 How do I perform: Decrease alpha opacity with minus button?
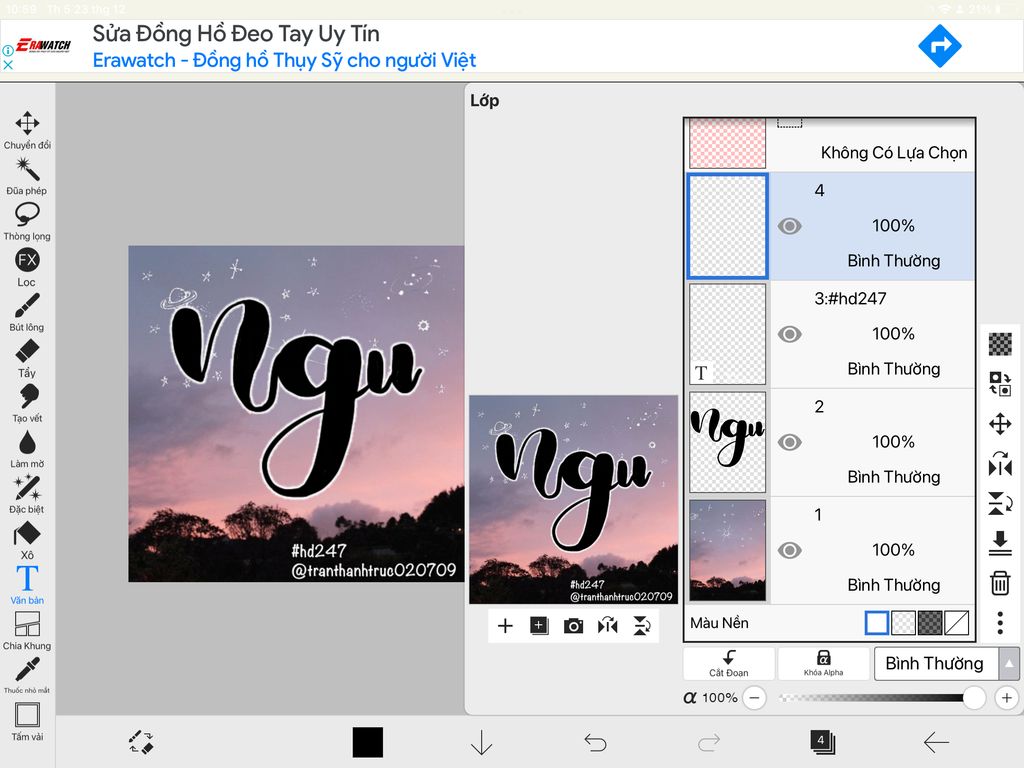coord(754,697)
